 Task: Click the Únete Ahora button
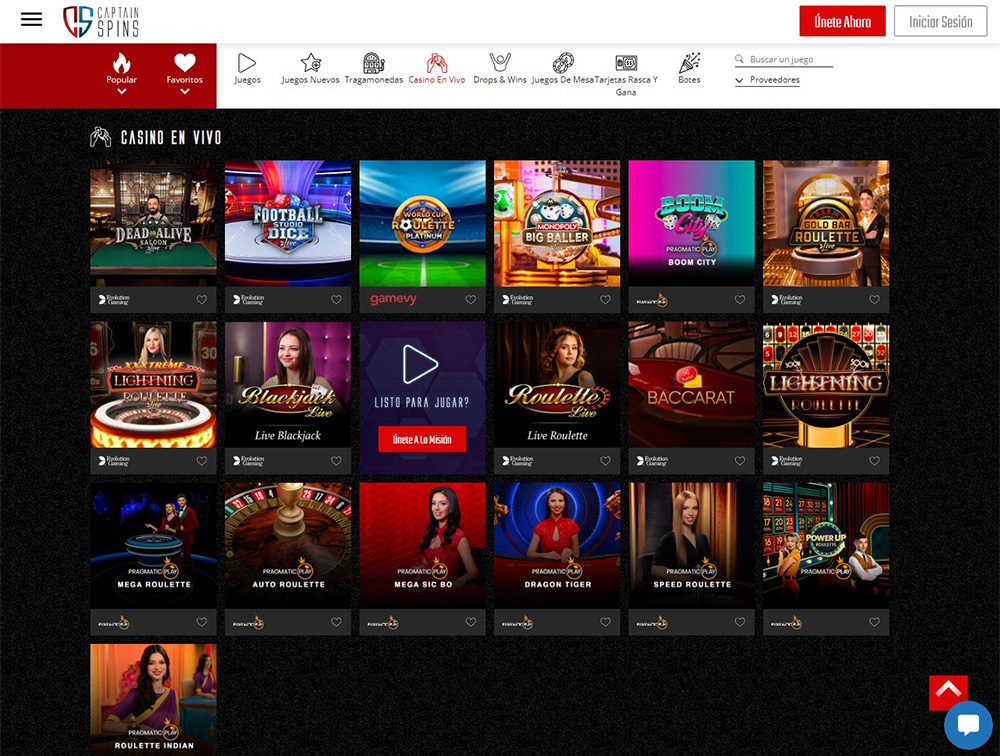point(842,22)
